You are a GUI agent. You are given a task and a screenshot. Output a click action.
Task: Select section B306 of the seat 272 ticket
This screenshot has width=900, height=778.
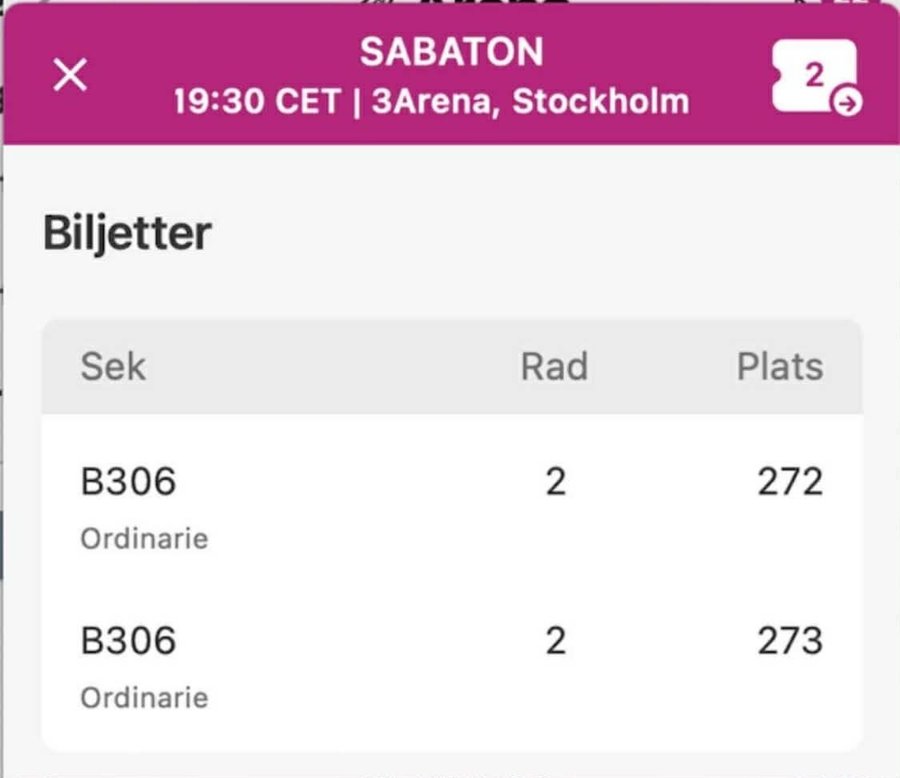[x=128, y=482]
